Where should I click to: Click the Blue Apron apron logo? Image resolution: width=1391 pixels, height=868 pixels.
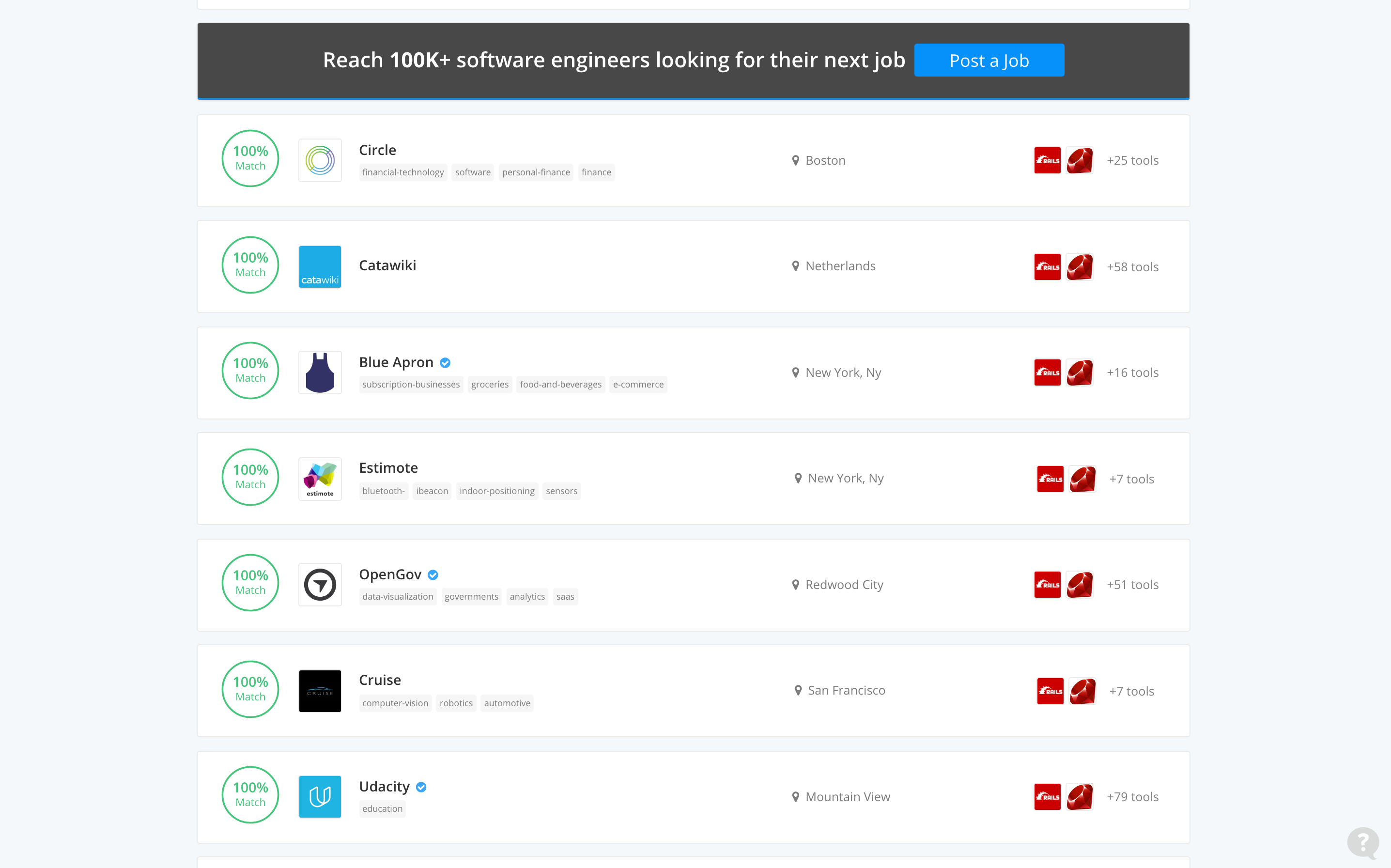point(320,372)
